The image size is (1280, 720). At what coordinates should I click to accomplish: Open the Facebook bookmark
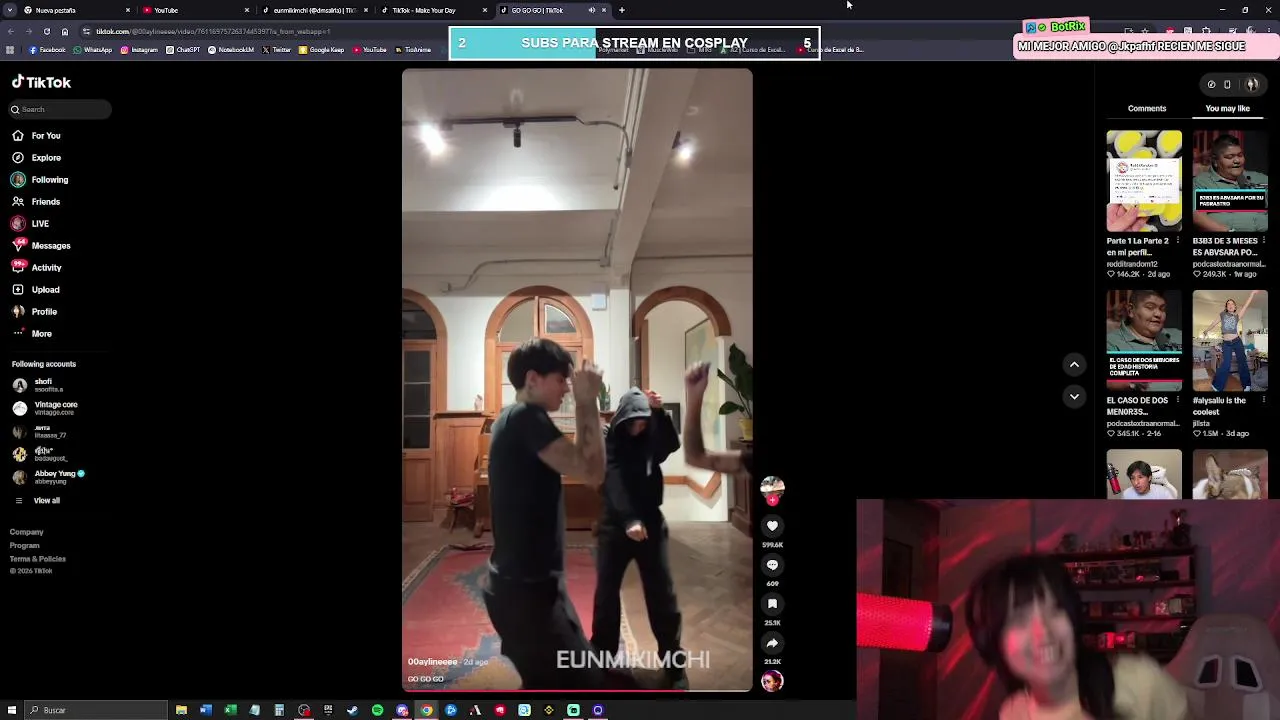tap(47, 50)
